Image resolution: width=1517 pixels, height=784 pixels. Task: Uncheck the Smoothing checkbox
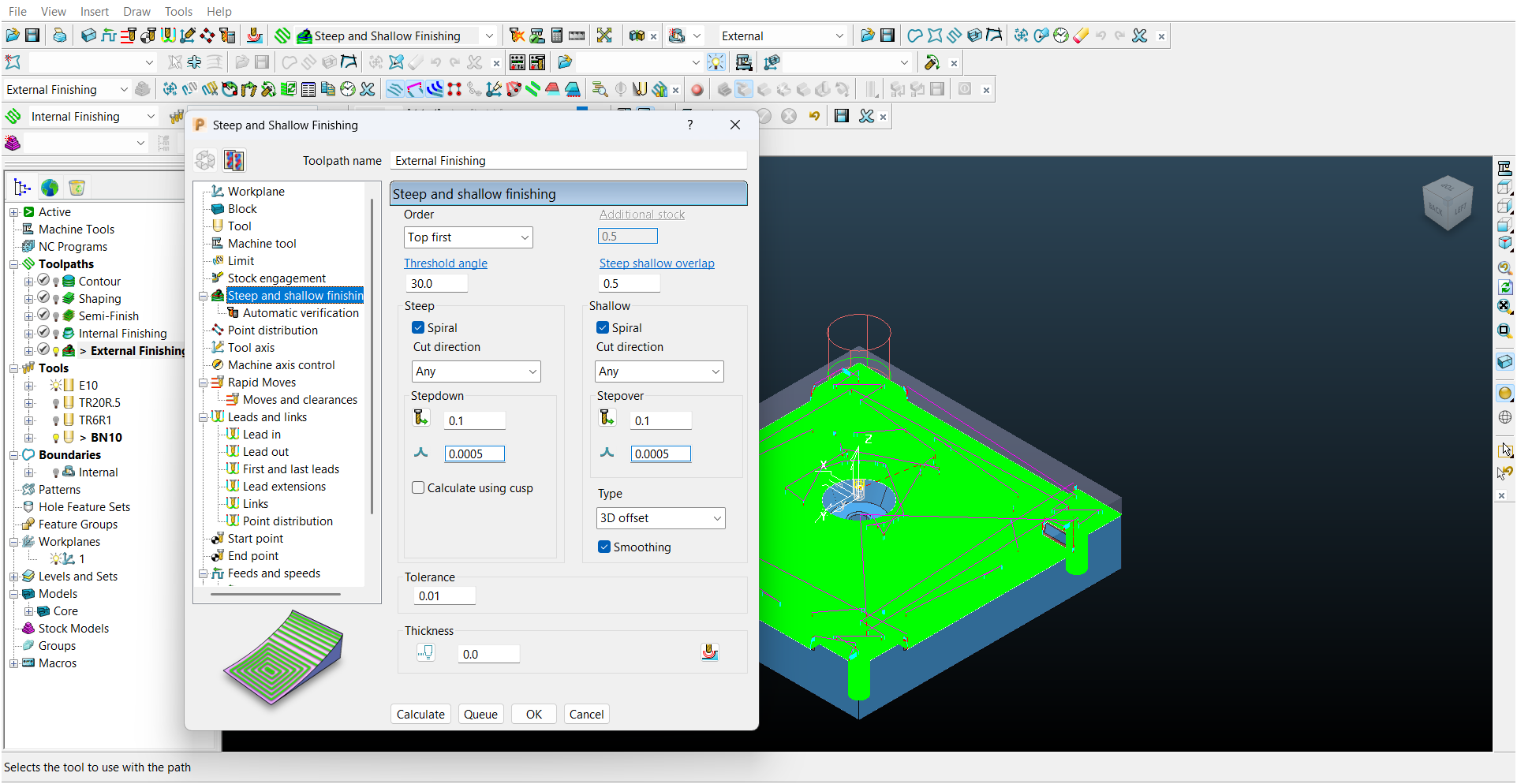pyautogui.click(x=604, y=547)
